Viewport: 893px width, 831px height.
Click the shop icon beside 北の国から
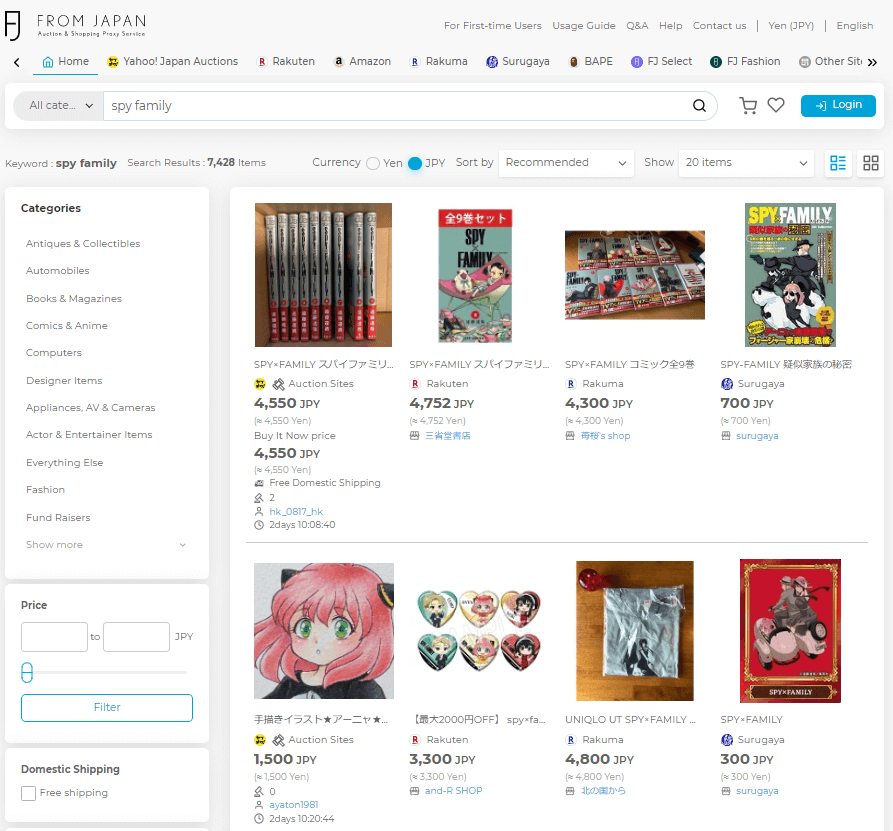click(570, 791)
